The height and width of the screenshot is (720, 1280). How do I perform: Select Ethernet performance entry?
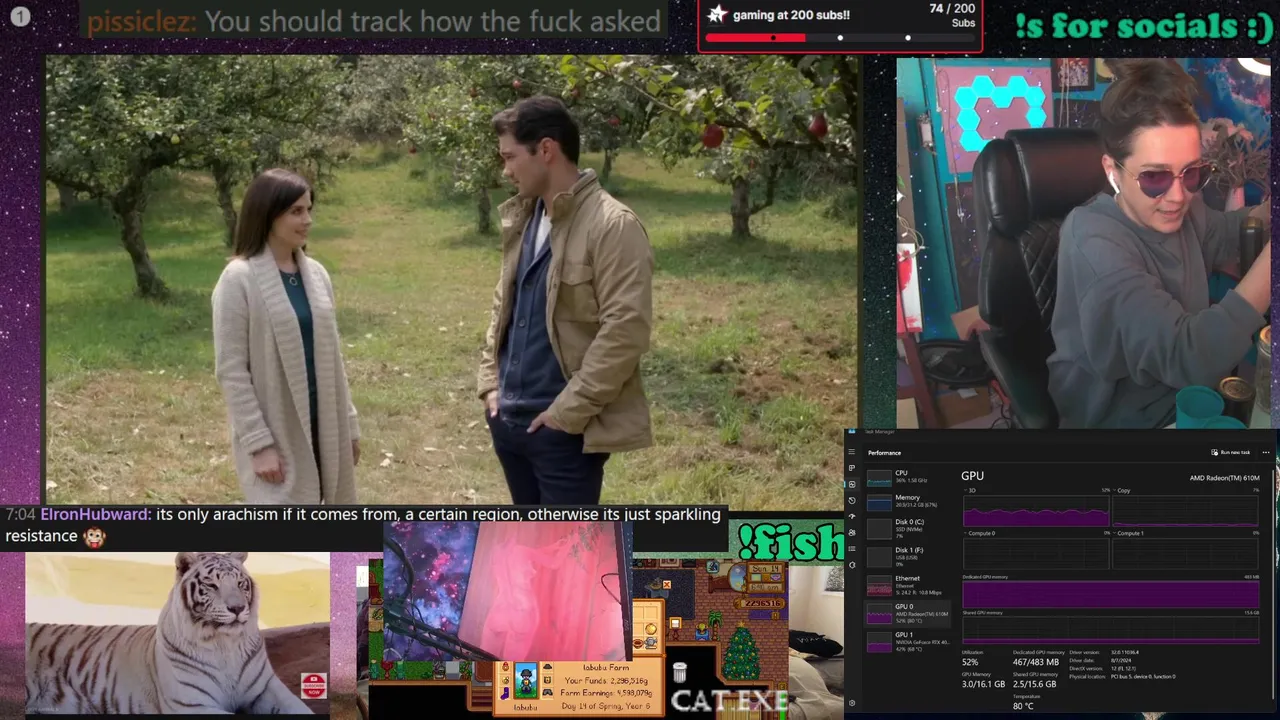coord(907,585)
